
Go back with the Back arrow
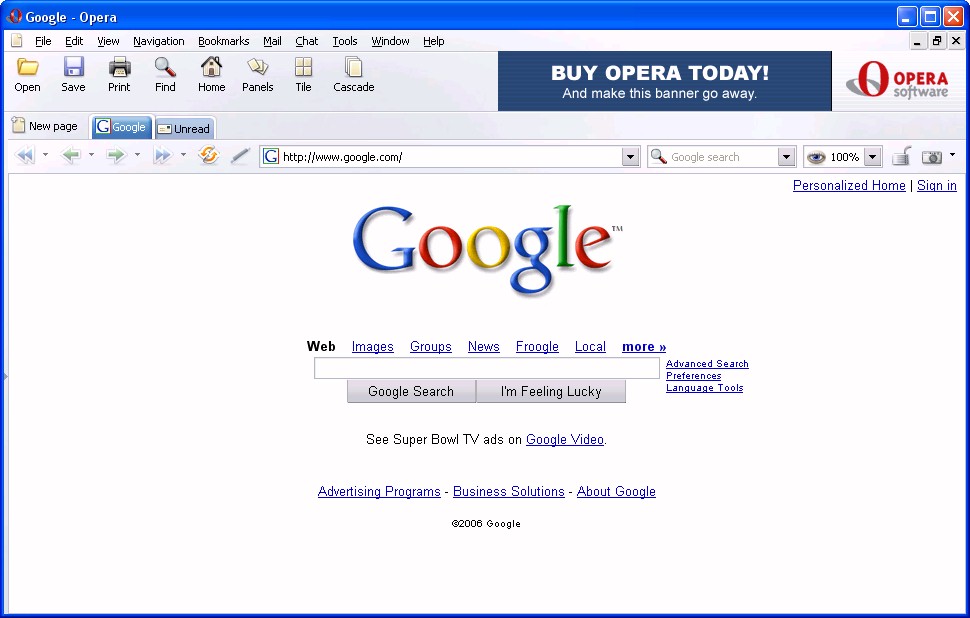[71, 155]
